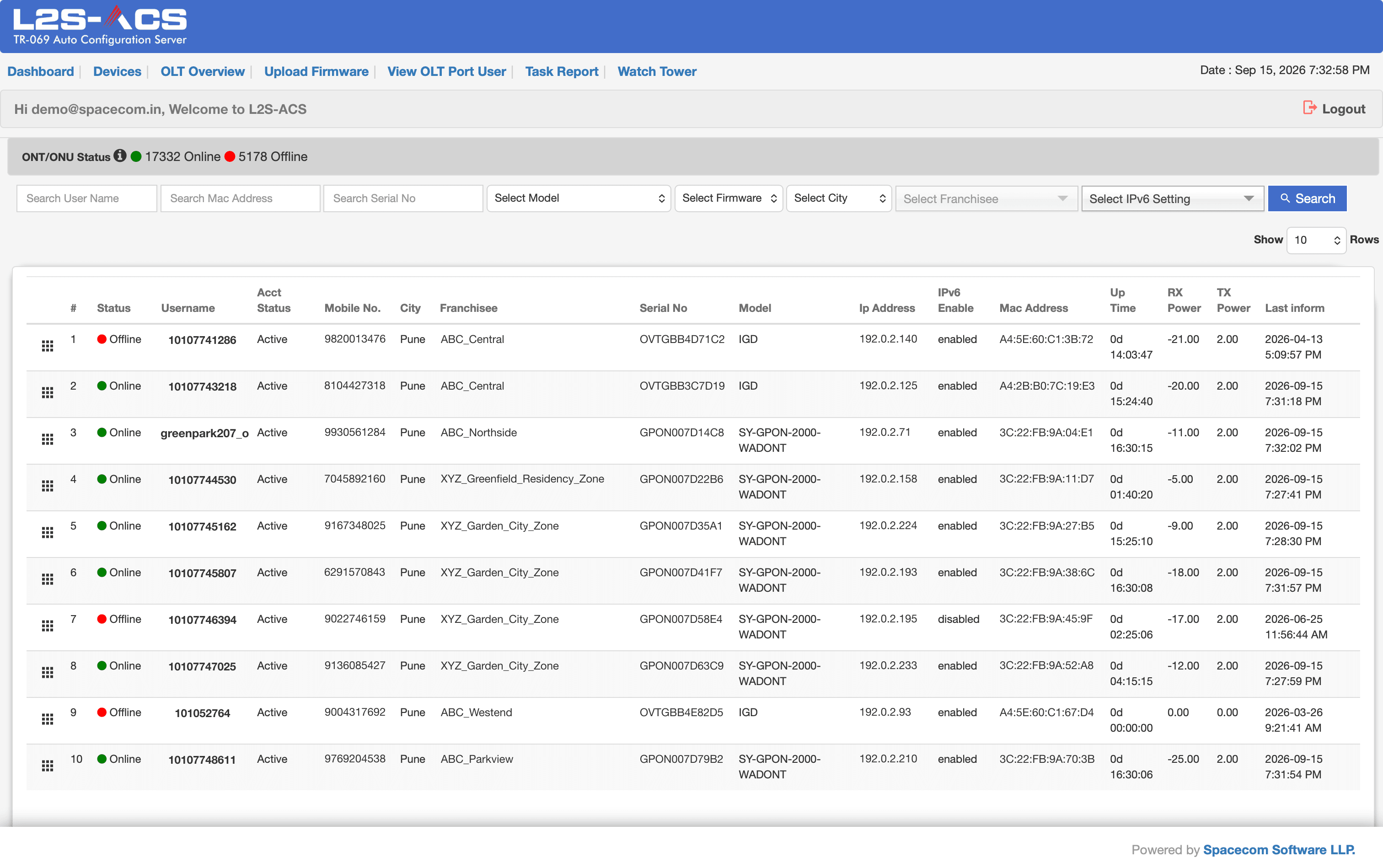Open the Devices menu
Viewport: 1383px width, 868px height.
117,71
